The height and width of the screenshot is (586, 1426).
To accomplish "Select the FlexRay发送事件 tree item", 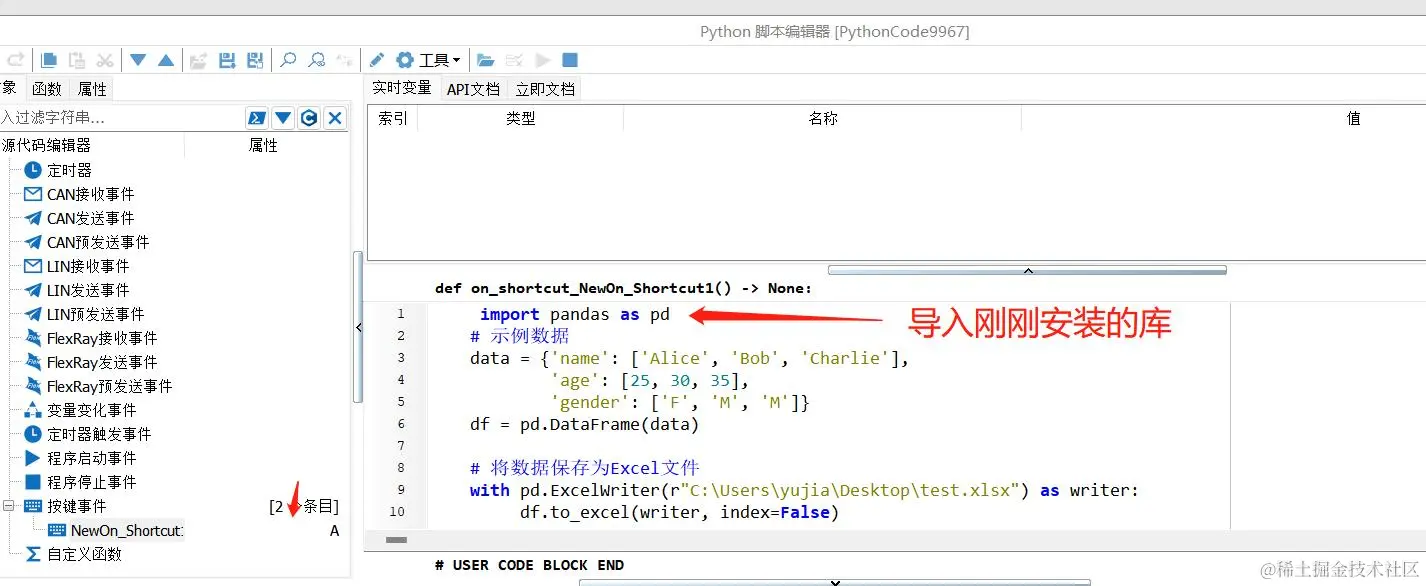I will click(x=102, y=362).
